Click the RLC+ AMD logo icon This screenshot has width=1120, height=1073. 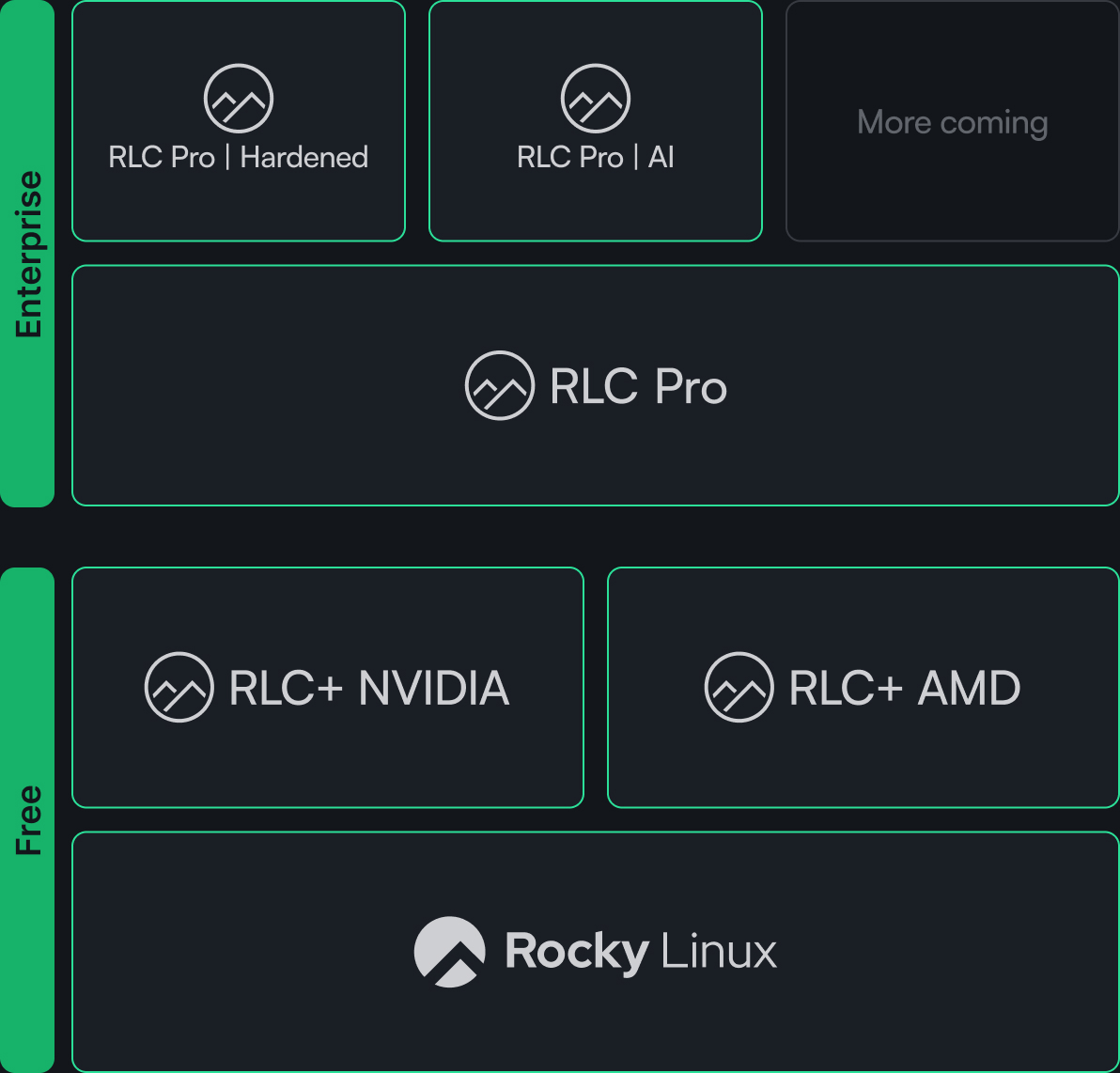(x=739, y=687)
